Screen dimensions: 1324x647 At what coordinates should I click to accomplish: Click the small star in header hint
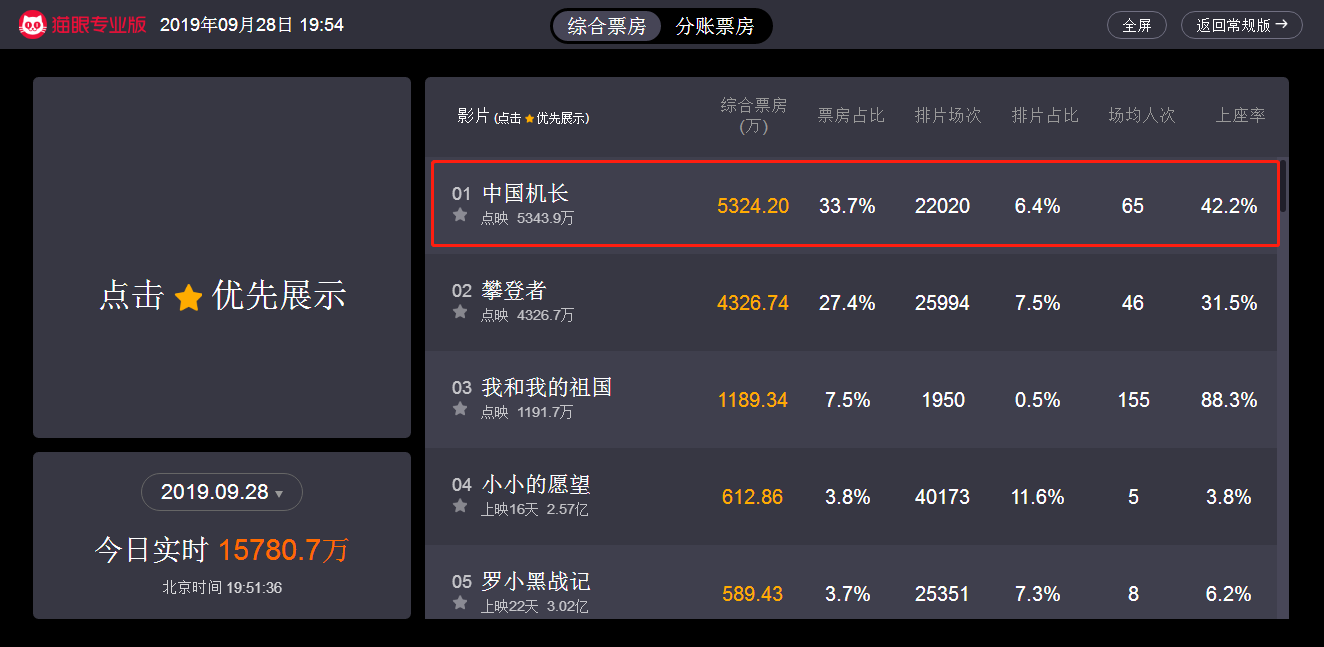pyautogui.click(x=530, y=119)
